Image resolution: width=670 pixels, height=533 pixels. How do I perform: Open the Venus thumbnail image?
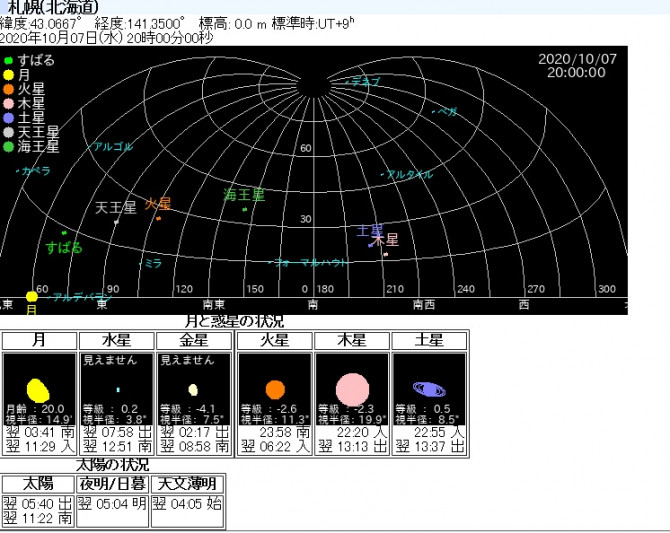point(194,389)
